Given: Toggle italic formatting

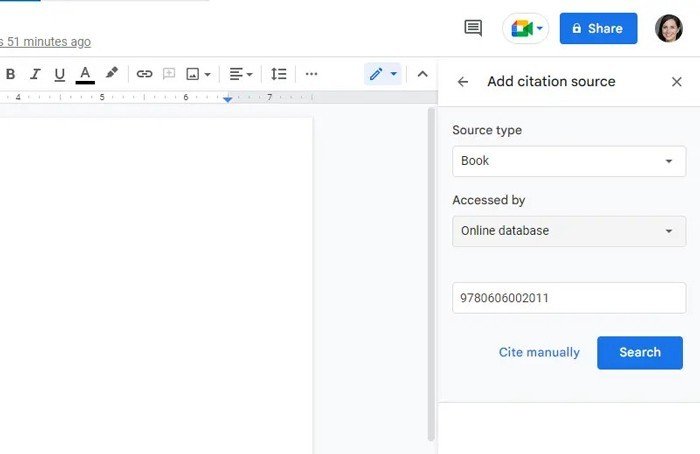Looking at the screenshot, I should click(x=36, y=74).
